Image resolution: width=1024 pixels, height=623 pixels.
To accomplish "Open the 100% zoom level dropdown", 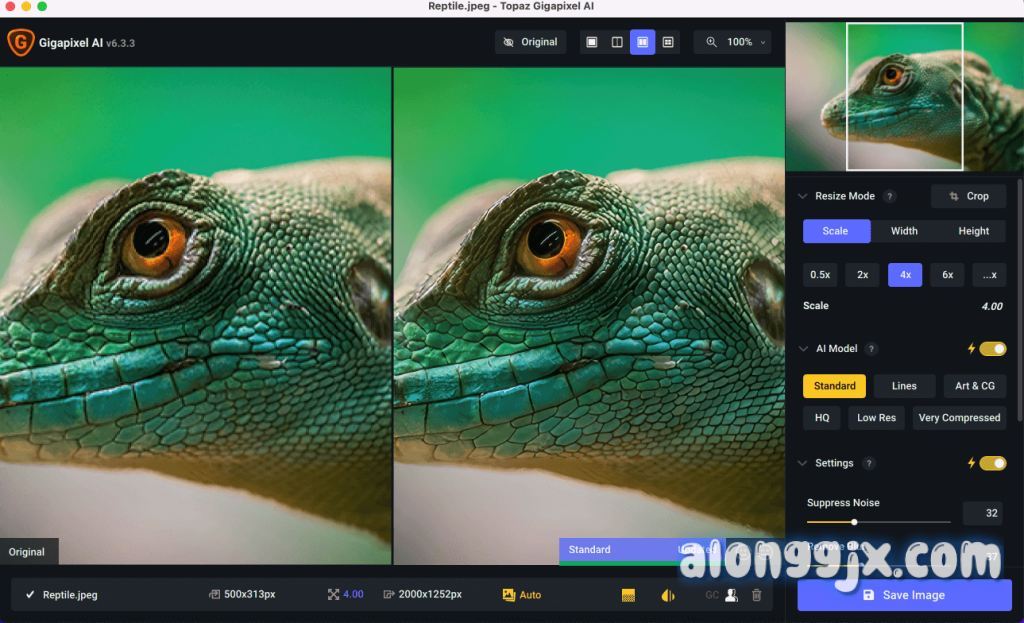I will tap(737, 42).
